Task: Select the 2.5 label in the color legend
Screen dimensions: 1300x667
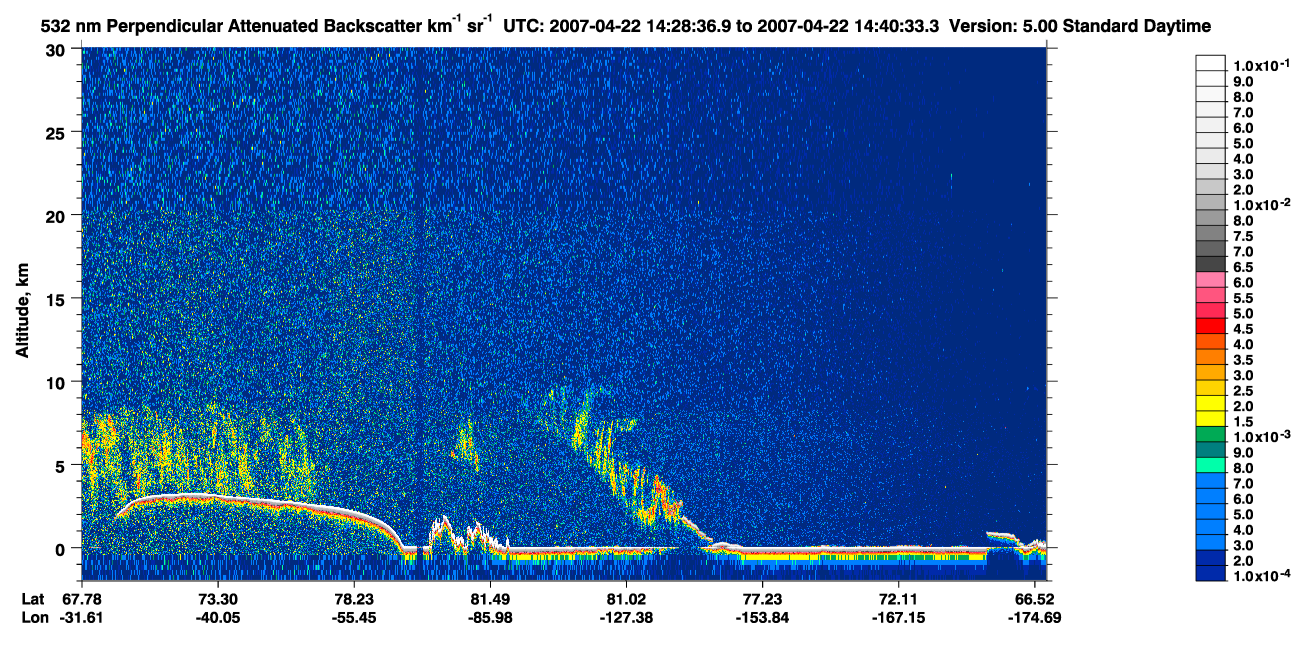Action: tap(1244, 390)
